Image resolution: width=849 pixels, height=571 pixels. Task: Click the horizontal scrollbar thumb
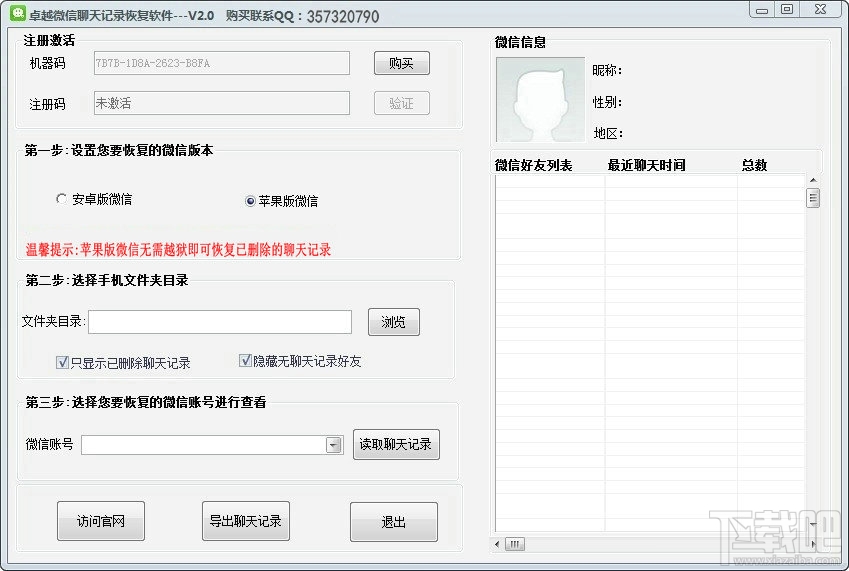514,544
